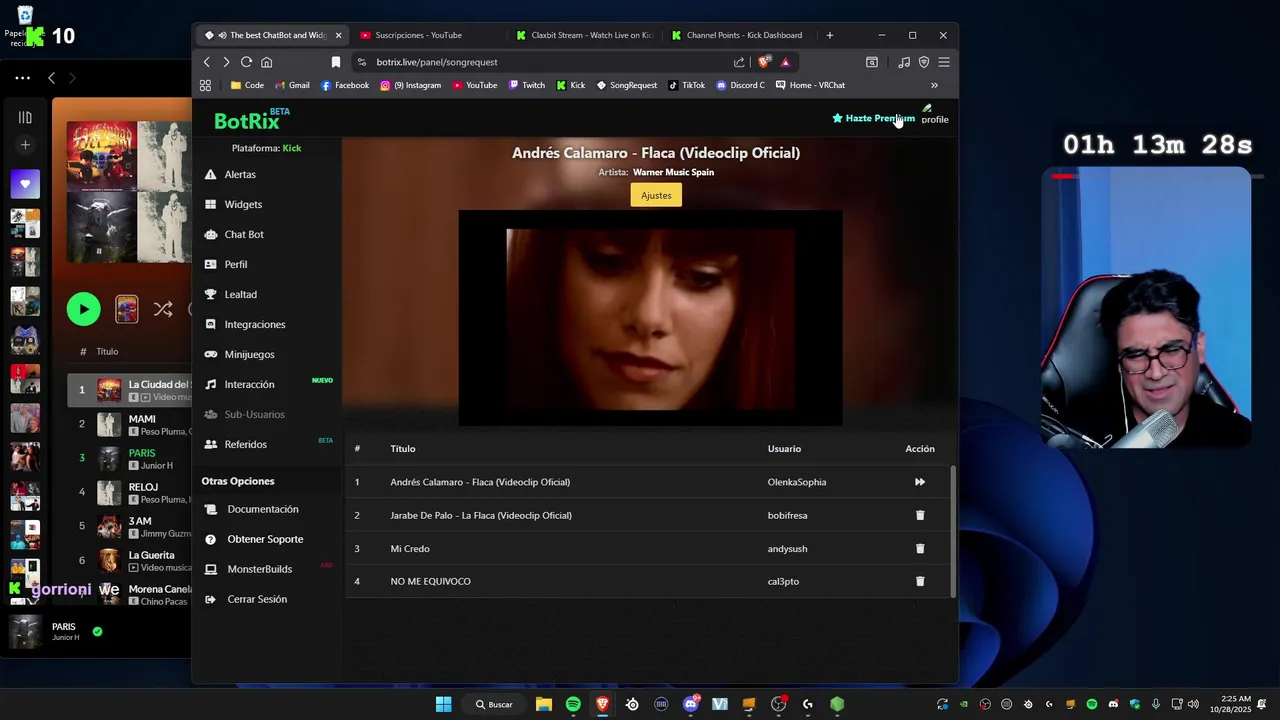Click browser home button
The width and height of the screenshot is (1280, 720).
point(266,62)
